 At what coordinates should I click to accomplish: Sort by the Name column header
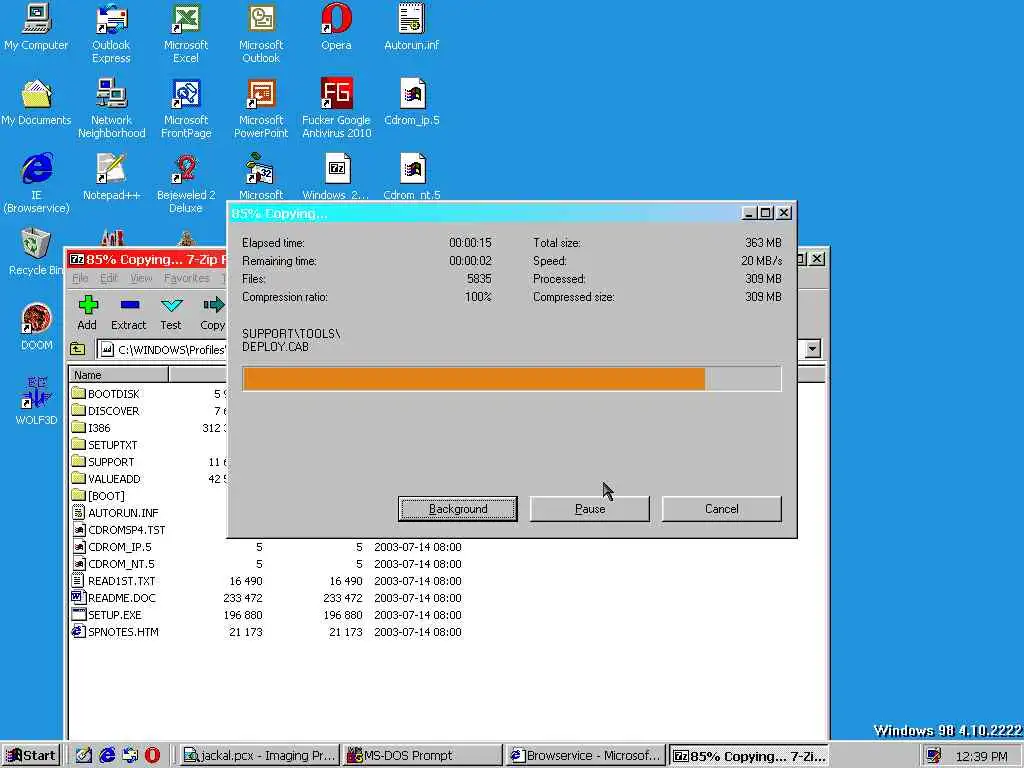pyautogui.click(x=118, y=375)
